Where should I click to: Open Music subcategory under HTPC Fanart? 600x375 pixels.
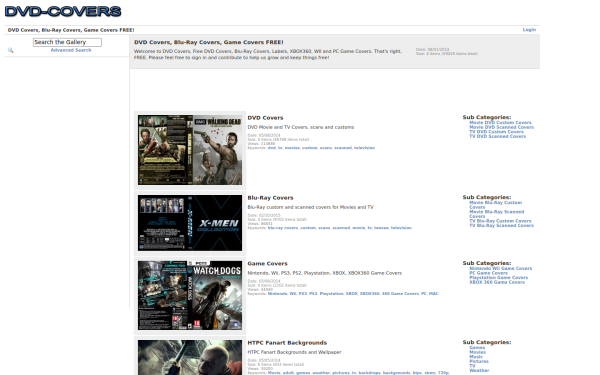[476, 357]
